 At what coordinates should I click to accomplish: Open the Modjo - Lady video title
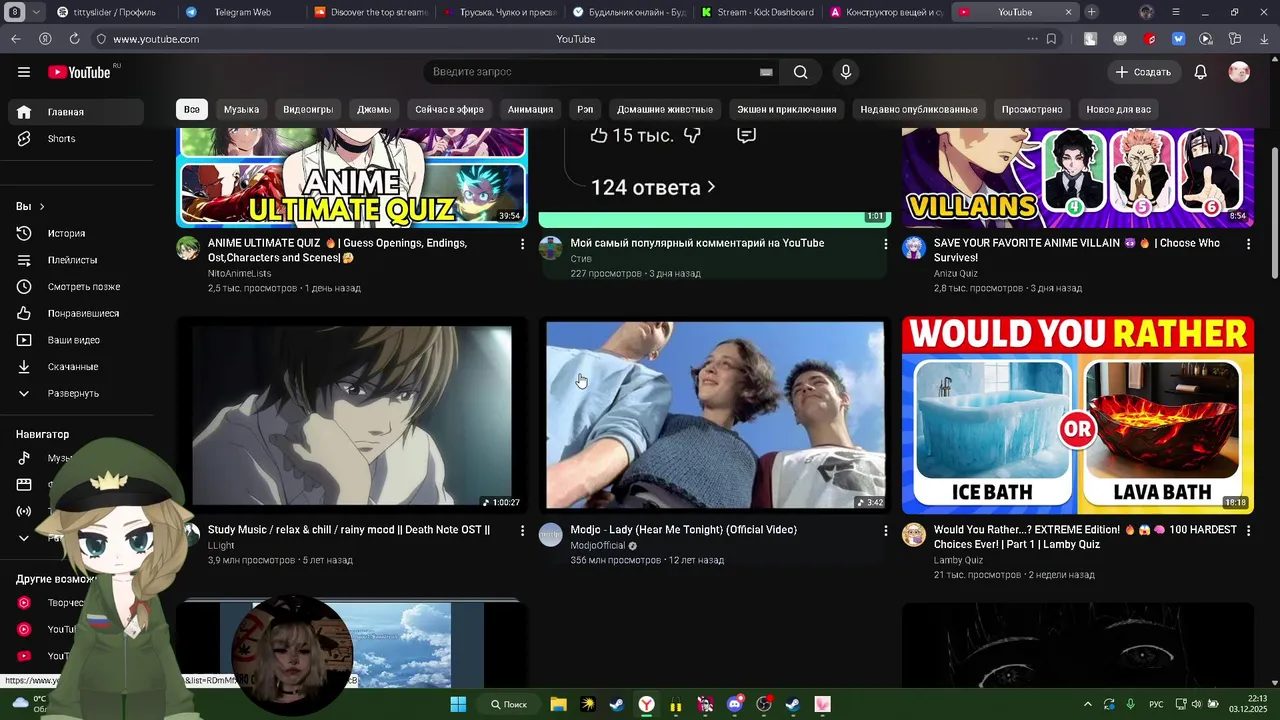(683, 530)
